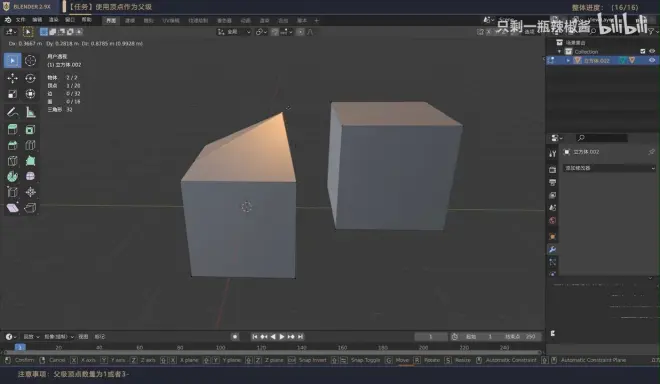Select the Bevel tool
660x384 pixels.
[x=13, y=145]
